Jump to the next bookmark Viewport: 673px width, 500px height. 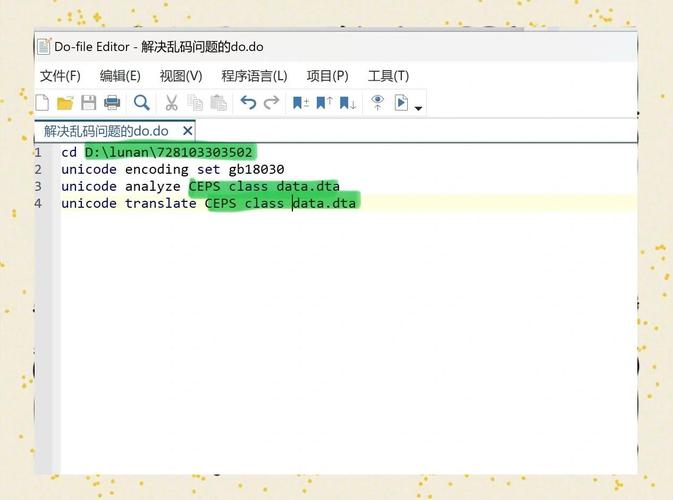pyautogui.click(x=348, y=103)
